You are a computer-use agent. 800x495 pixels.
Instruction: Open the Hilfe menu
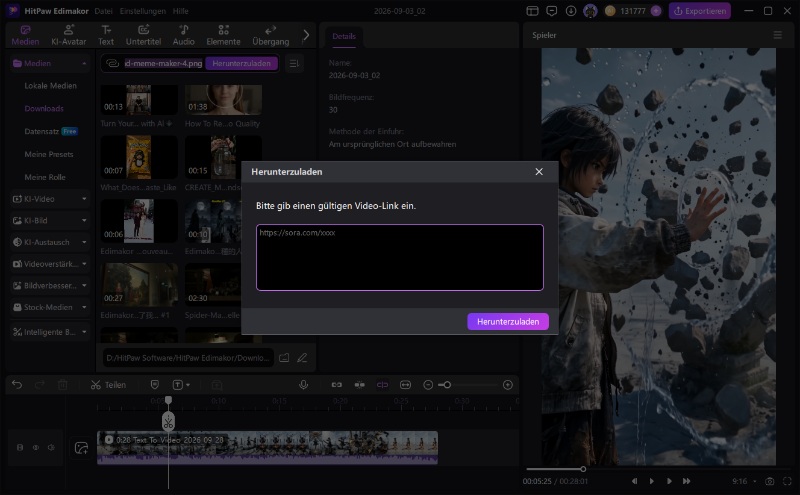pos(180,11)
